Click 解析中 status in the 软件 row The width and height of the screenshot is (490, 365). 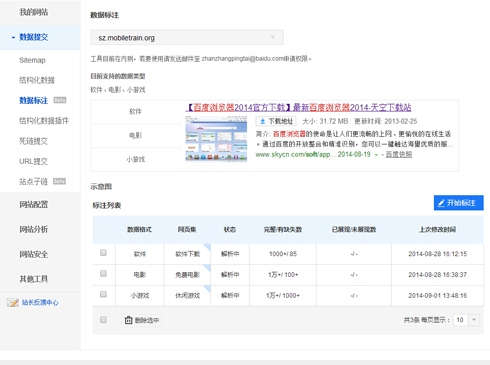230,254
